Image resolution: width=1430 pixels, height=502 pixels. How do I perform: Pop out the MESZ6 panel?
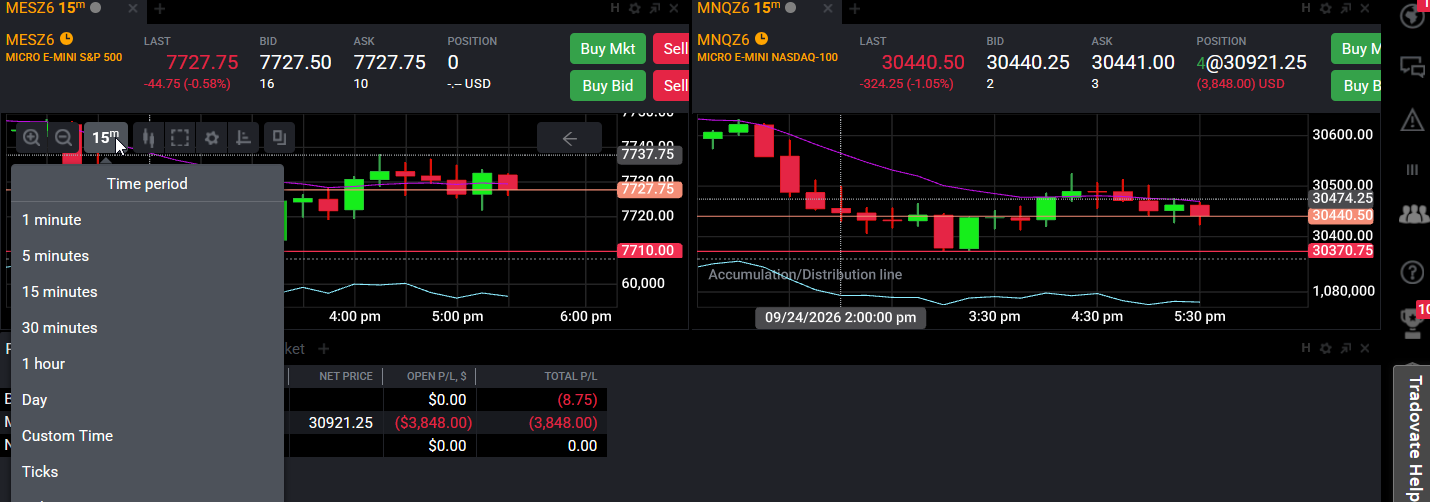[654, 8]
